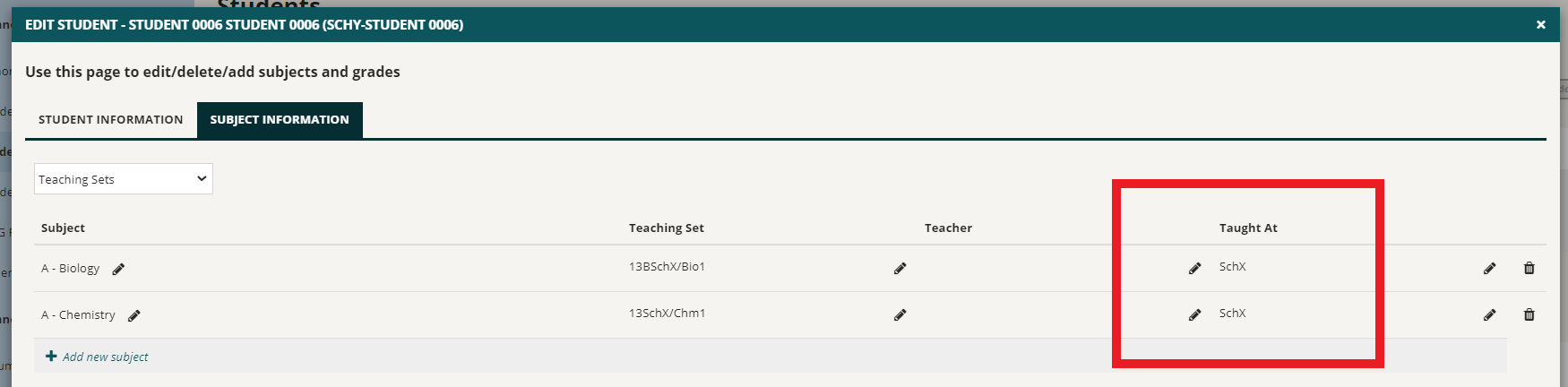Delete the A - Chemistry subject
The image size is (1568, 387).
[x=1529, y=314]
